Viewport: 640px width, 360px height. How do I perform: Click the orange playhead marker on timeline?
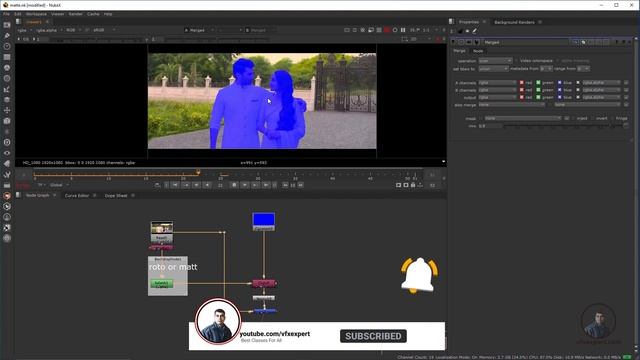coord(198,173)
